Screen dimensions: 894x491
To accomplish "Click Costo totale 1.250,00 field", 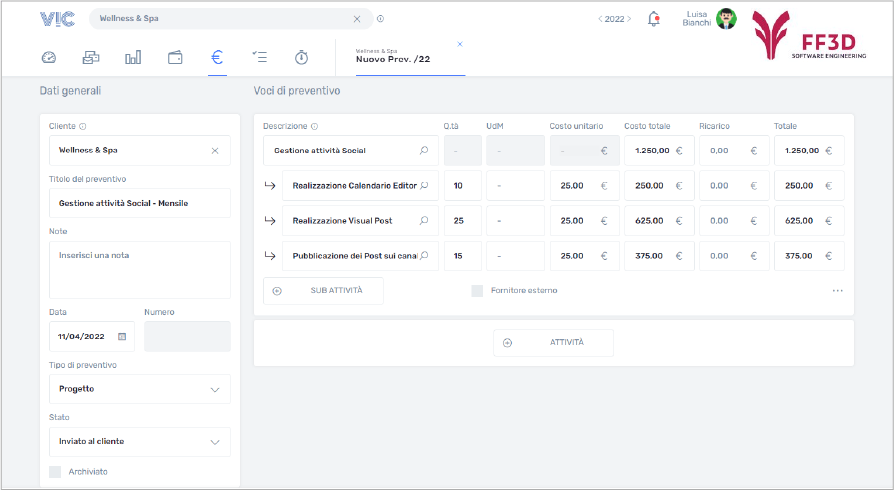I will (659, 151).
